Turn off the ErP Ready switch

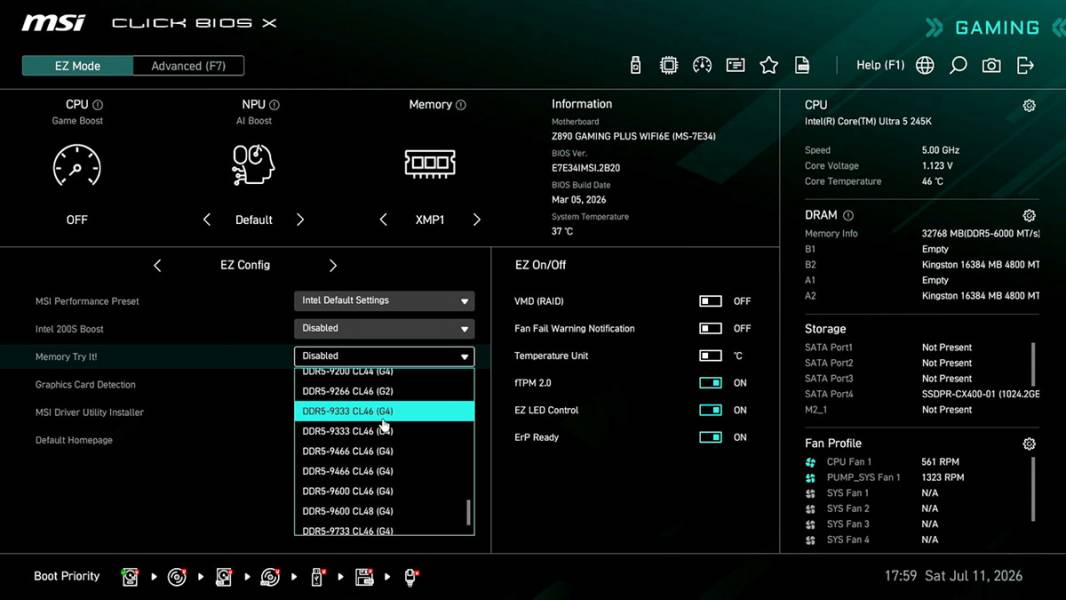pos(710,437)
